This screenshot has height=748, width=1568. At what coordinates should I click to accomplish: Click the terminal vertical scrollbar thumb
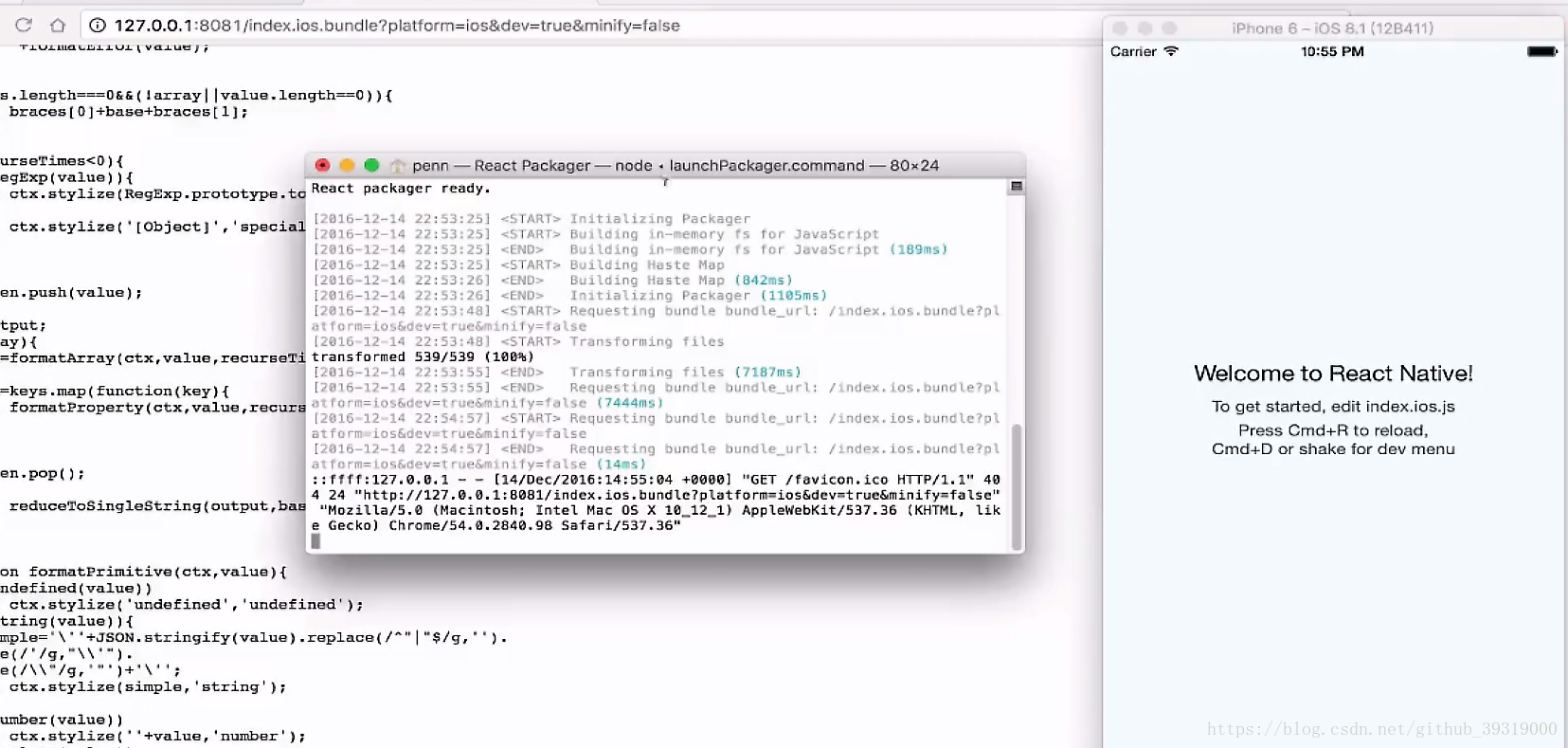coord(1018,486)
